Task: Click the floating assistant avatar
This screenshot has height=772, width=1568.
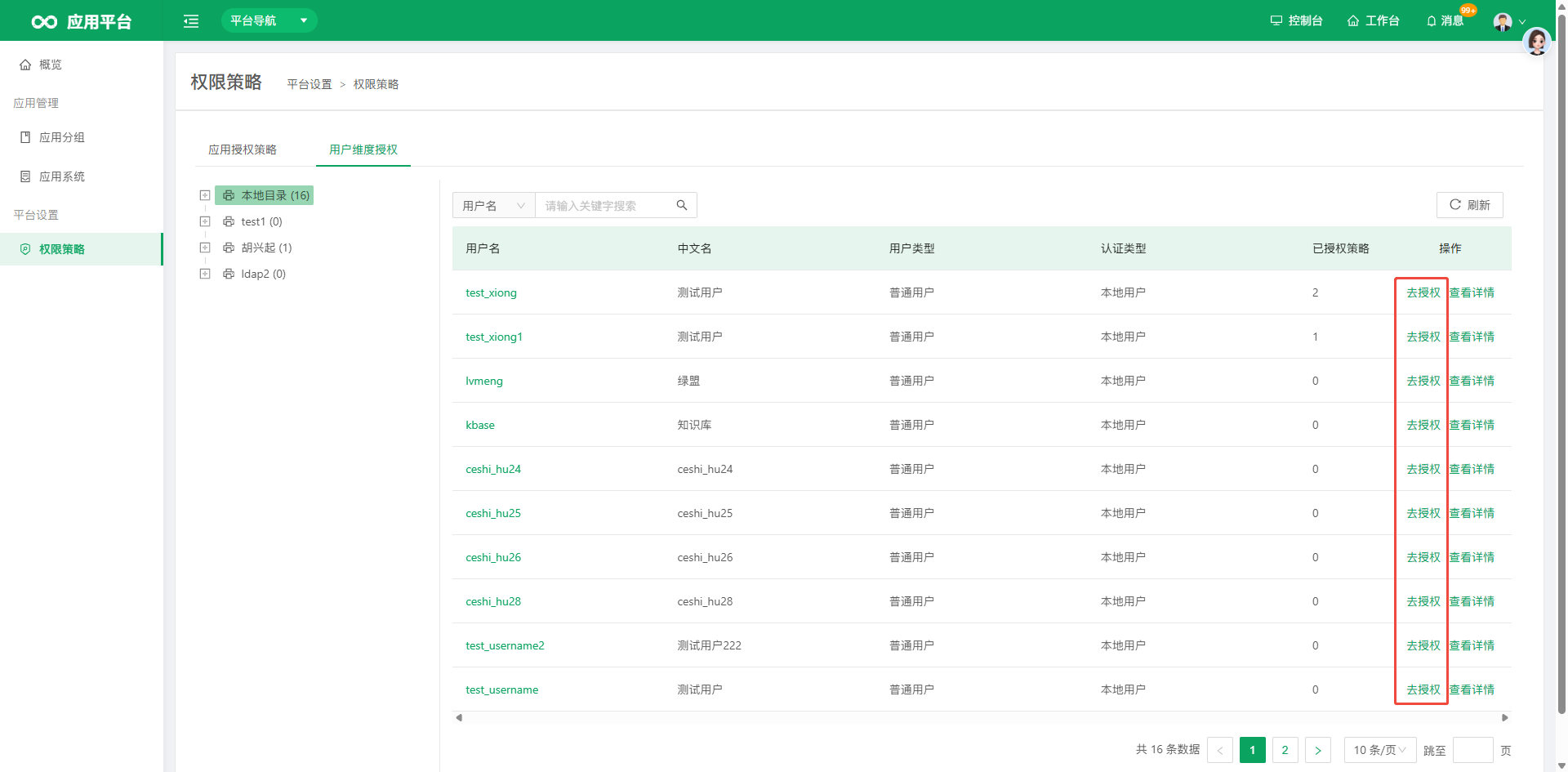Action: coord(1537,42)
